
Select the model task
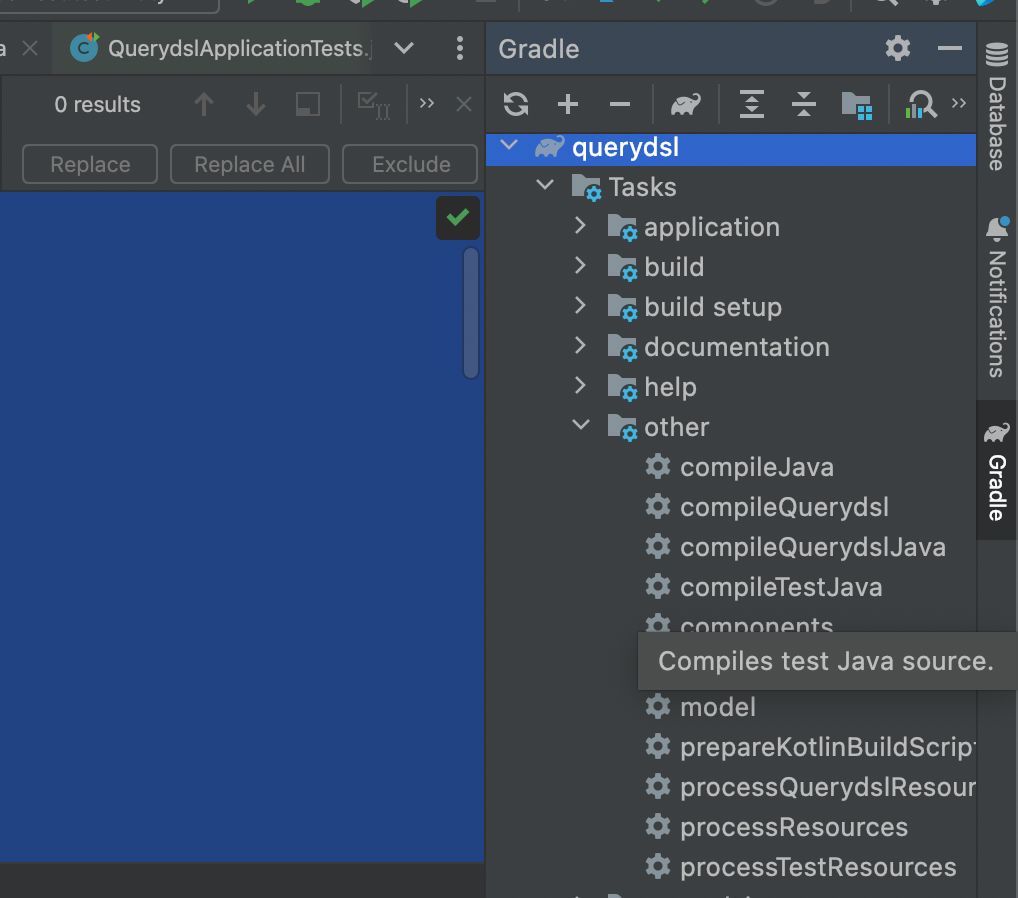click(717, 708)
